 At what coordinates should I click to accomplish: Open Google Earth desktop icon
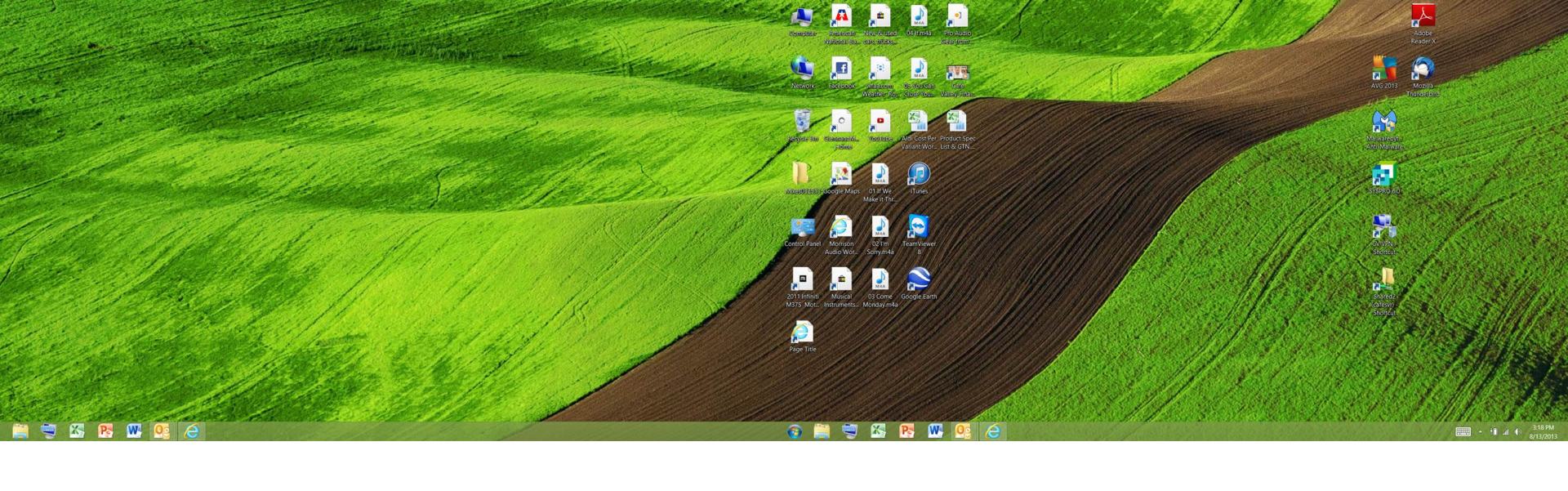[919, 280]
